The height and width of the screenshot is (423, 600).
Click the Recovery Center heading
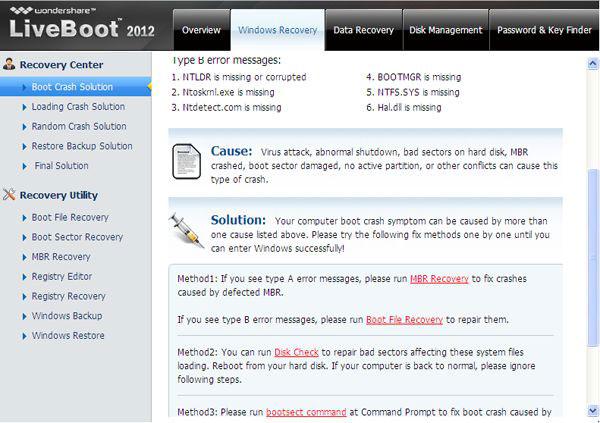point(61,65)
